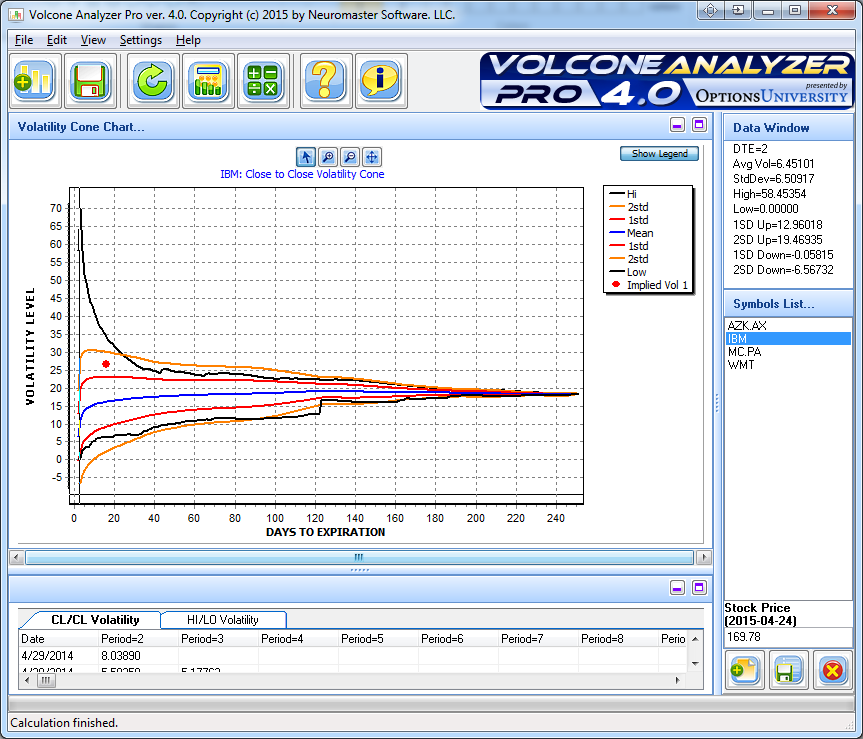Click the Hi legend entry
This screenshot has width=863, height=739.
coord(623,194)
